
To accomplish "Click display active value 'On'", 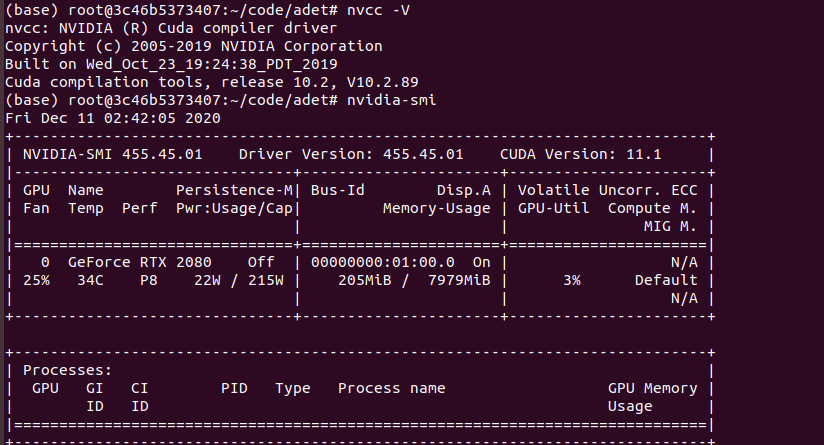I will (481, 262).
